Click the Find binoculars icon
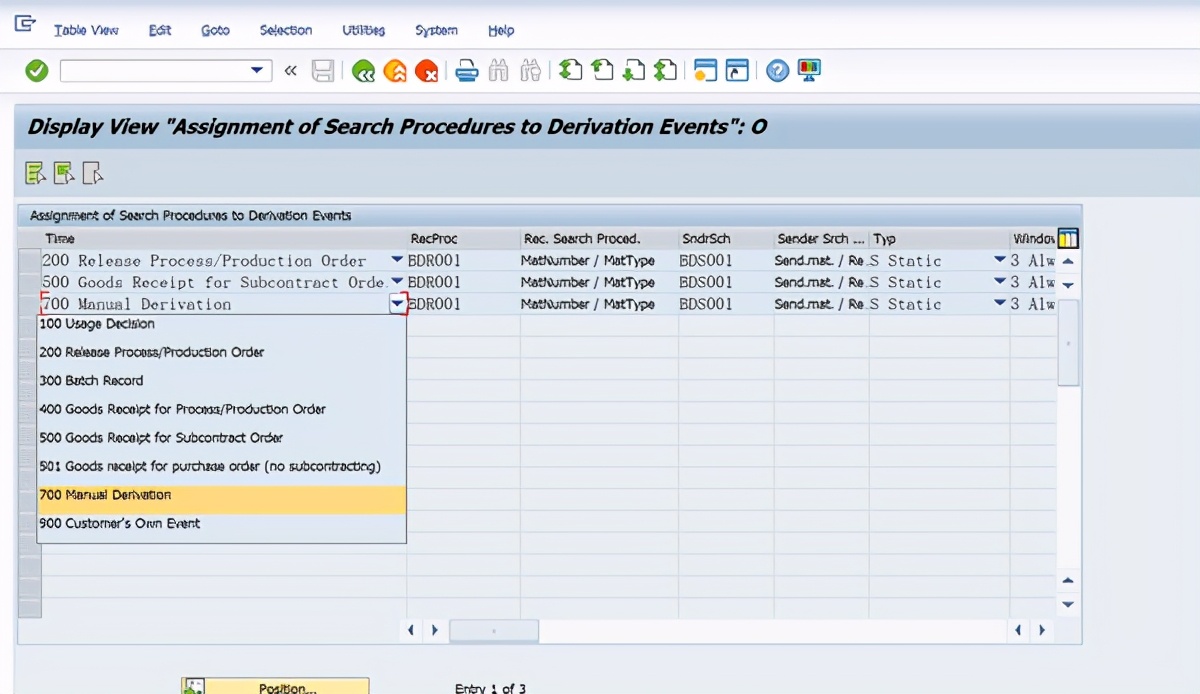 tap(498, 70)
